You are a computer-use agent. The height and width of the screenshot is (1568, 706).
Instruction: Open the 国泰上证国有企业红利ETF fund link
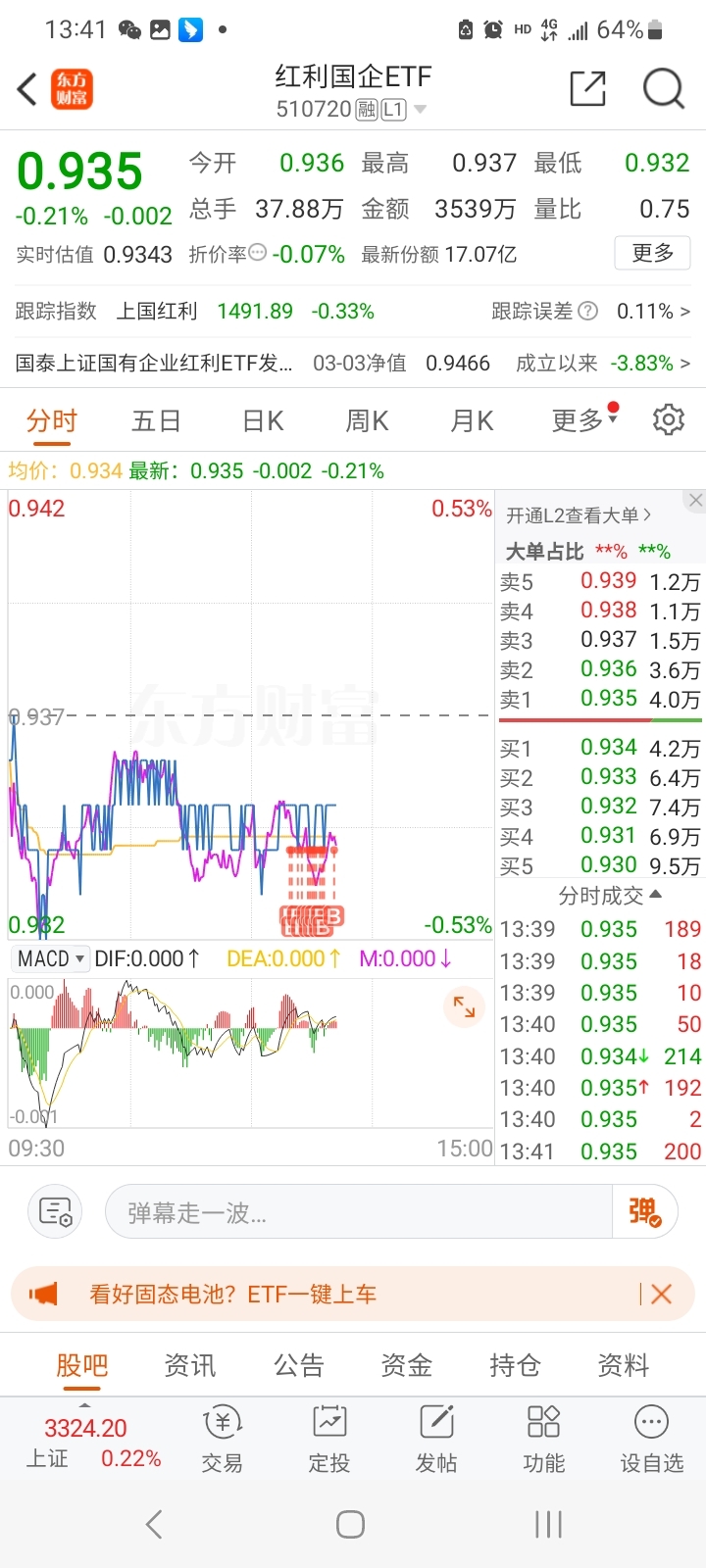click(154, 364)
